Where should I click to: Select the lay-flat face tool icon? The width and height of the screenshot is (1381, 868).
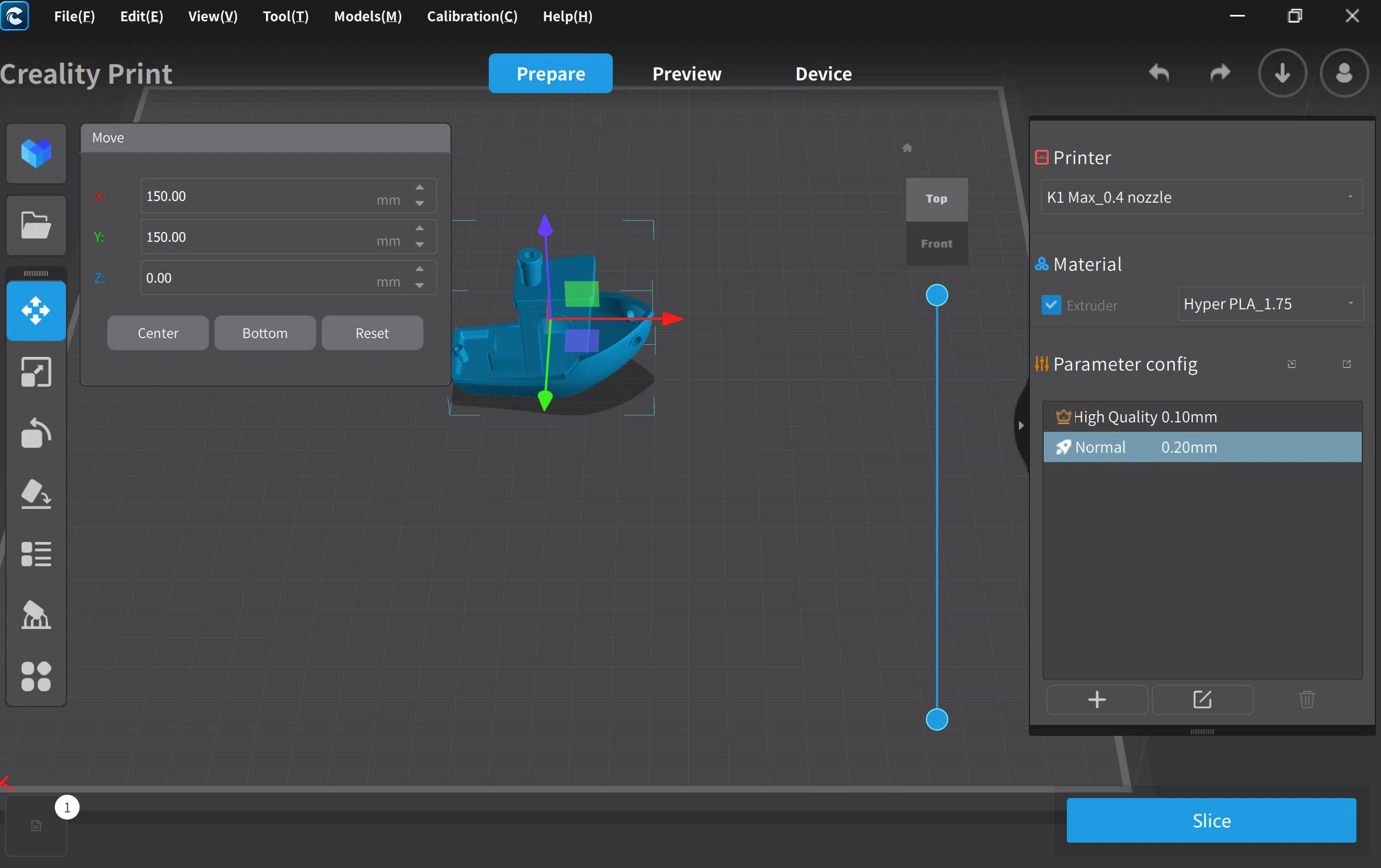click(36, 493)
